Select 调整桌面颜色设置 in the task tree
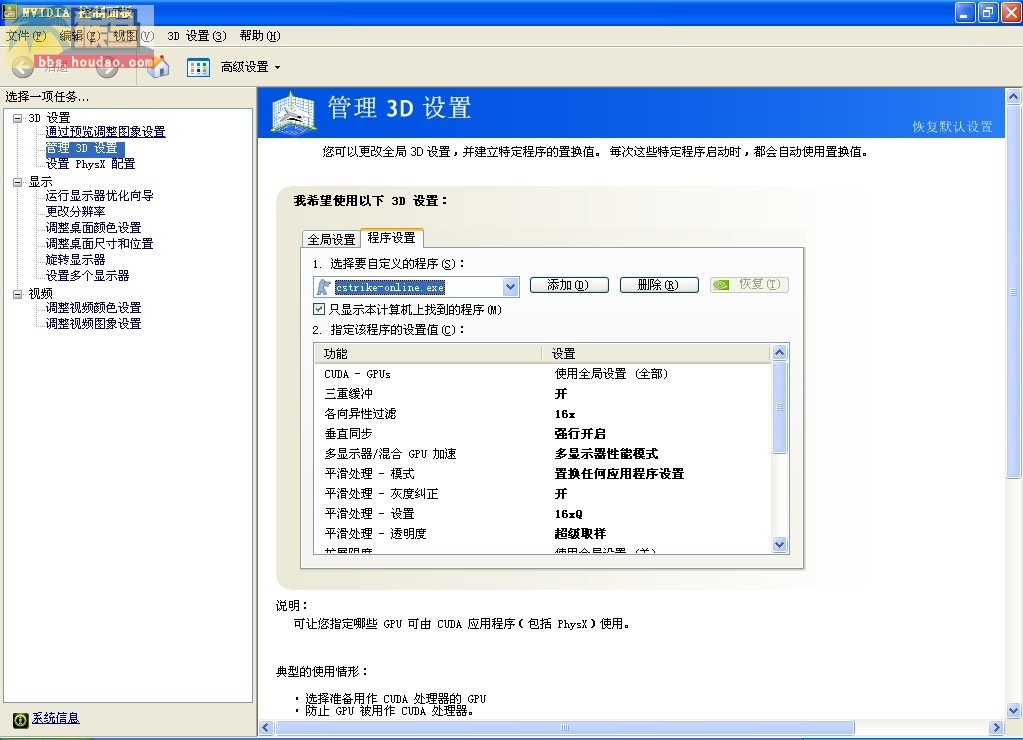The image size is (1023, 740). tap(93, 228)
